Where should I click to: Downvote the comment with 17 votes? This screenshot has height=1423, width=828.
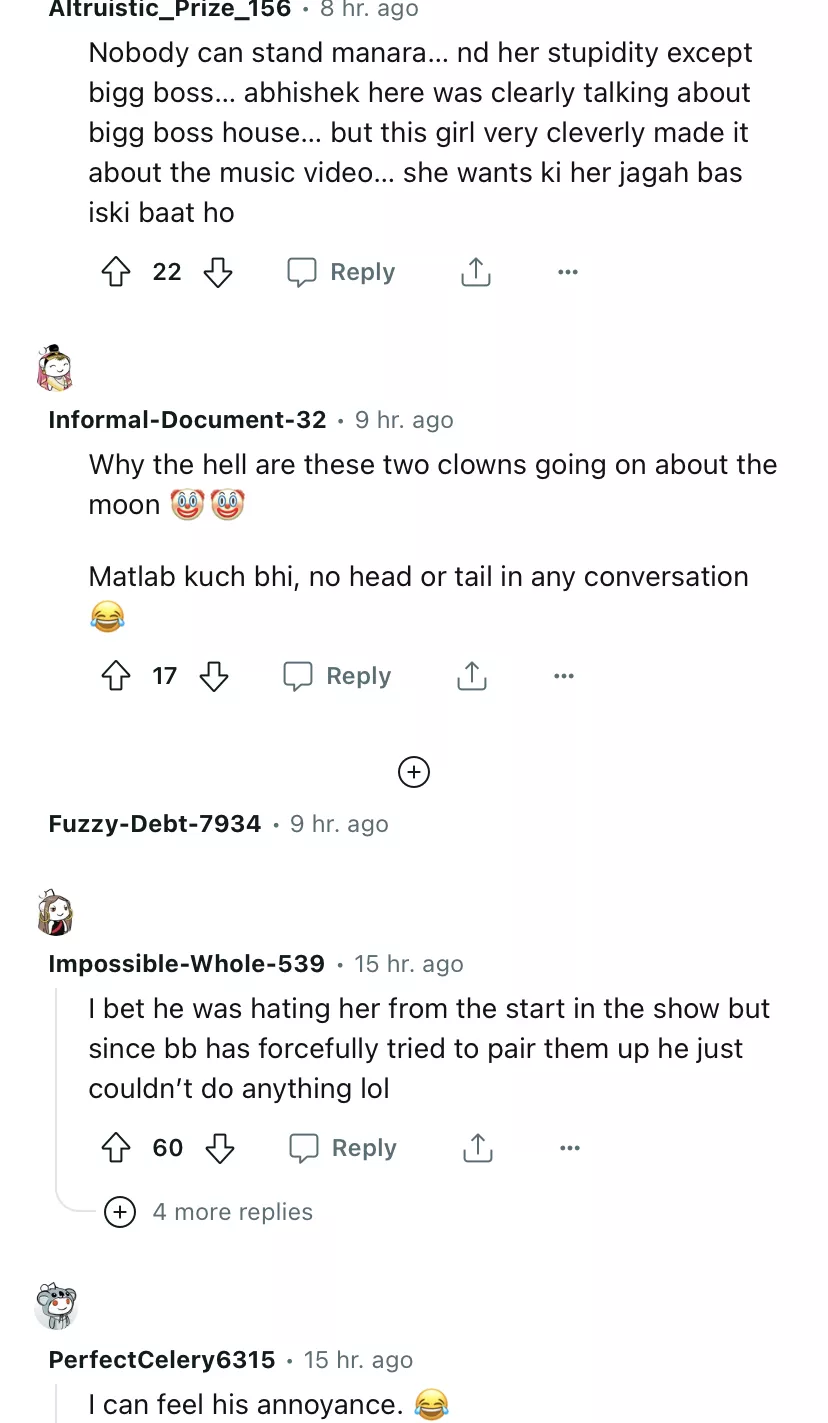click(214, 677)
